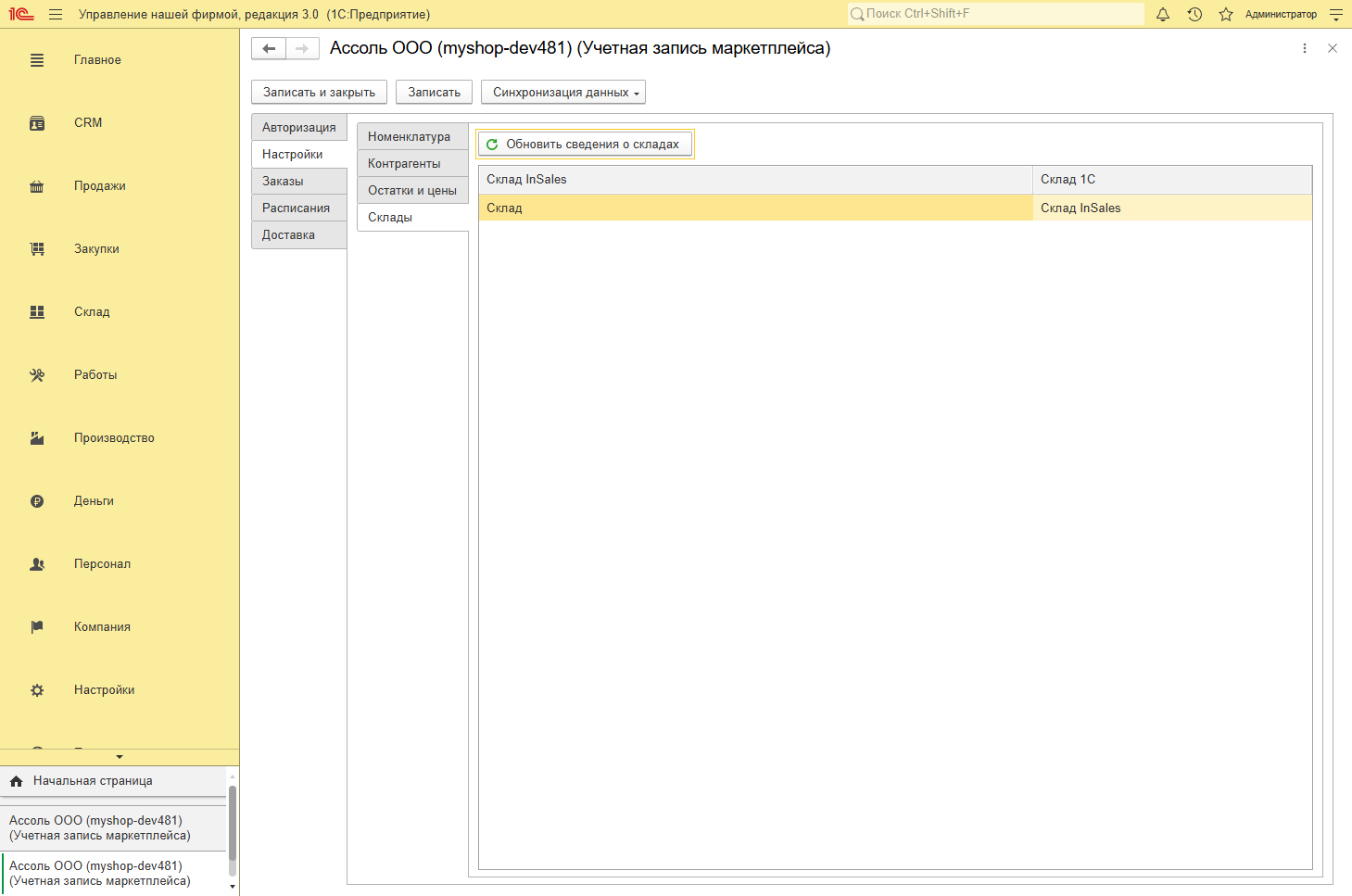
Task: Open the Остатки и цены subtab
Action: point(412,191)
